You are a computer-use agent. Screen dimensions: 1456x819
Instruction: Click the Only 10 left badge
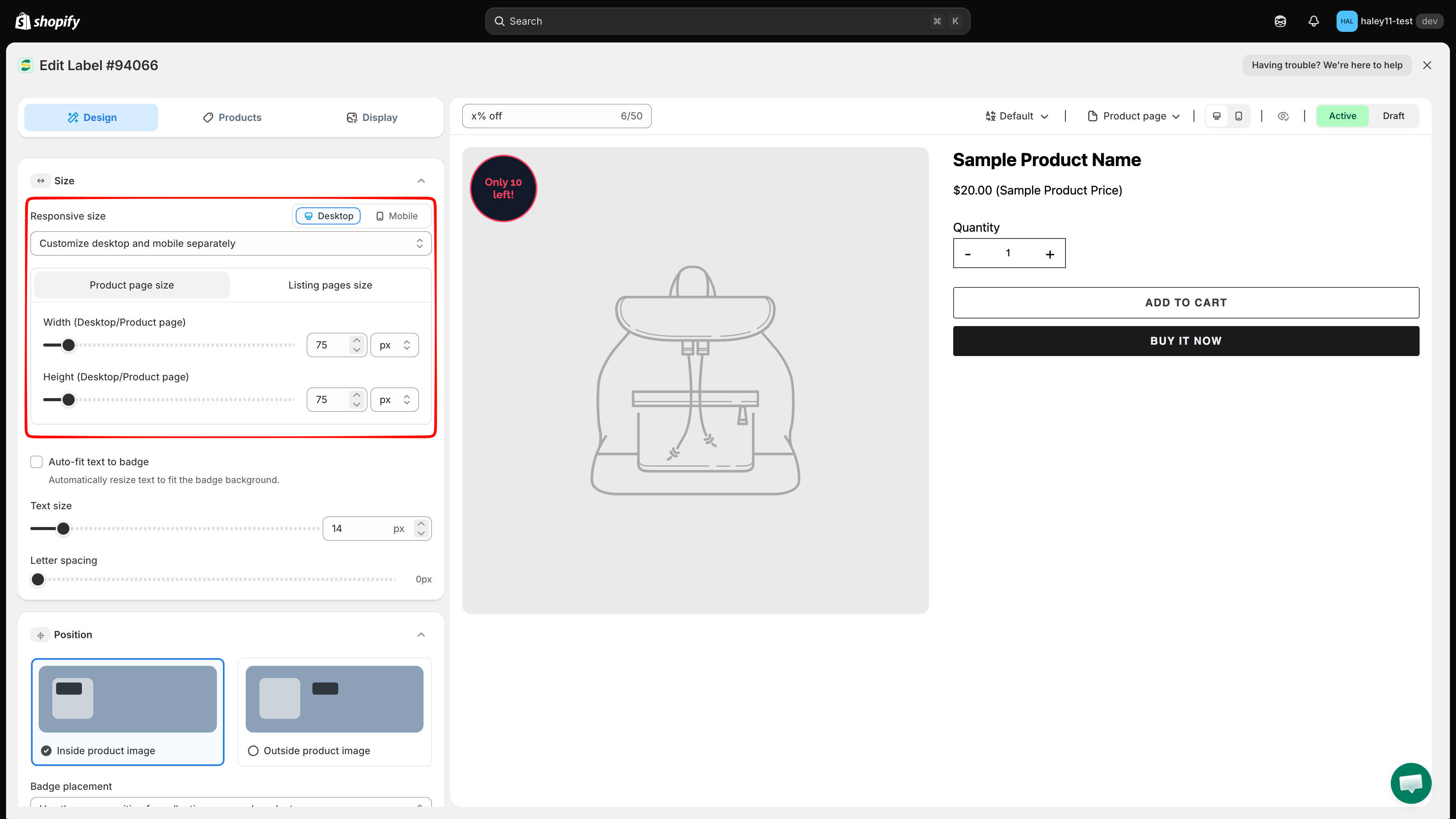click(503, 188)
